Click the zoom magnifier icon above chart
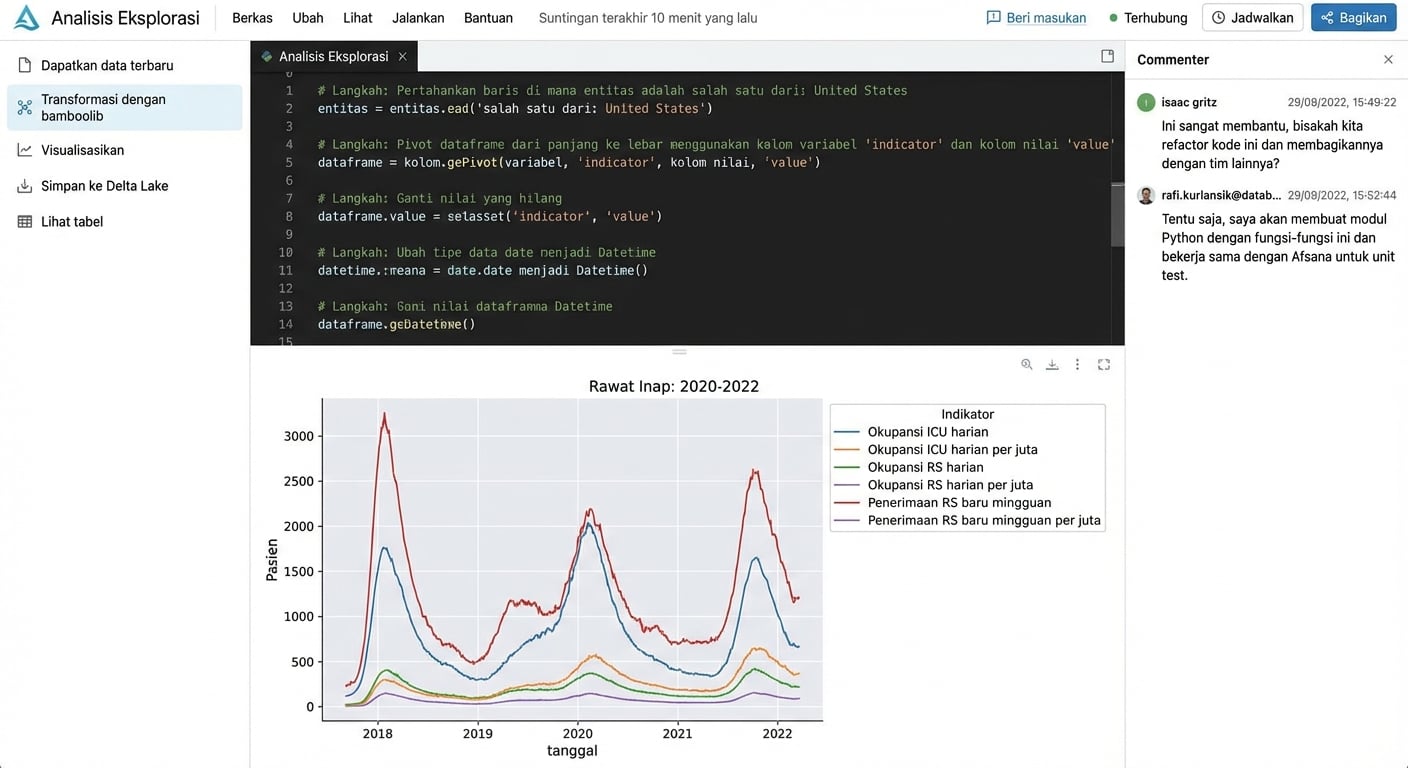This screenshot has width=1408, height=768. (1026, 365)
